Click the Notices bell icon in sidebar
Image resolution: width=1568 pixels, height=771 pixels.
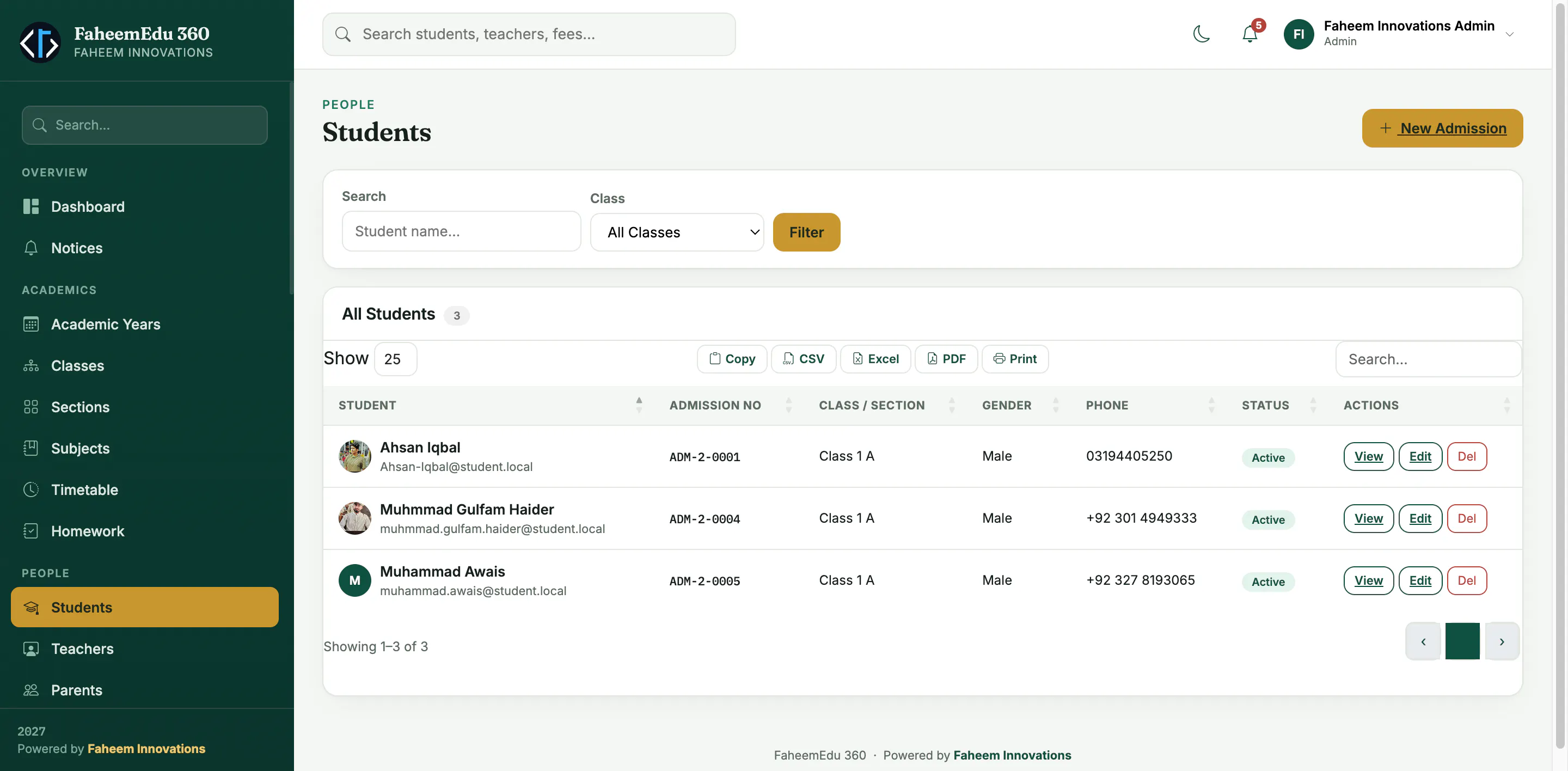pos(31,248)
